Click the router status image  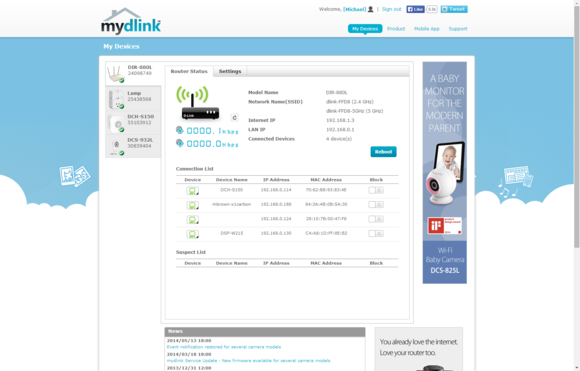[198, 103]
